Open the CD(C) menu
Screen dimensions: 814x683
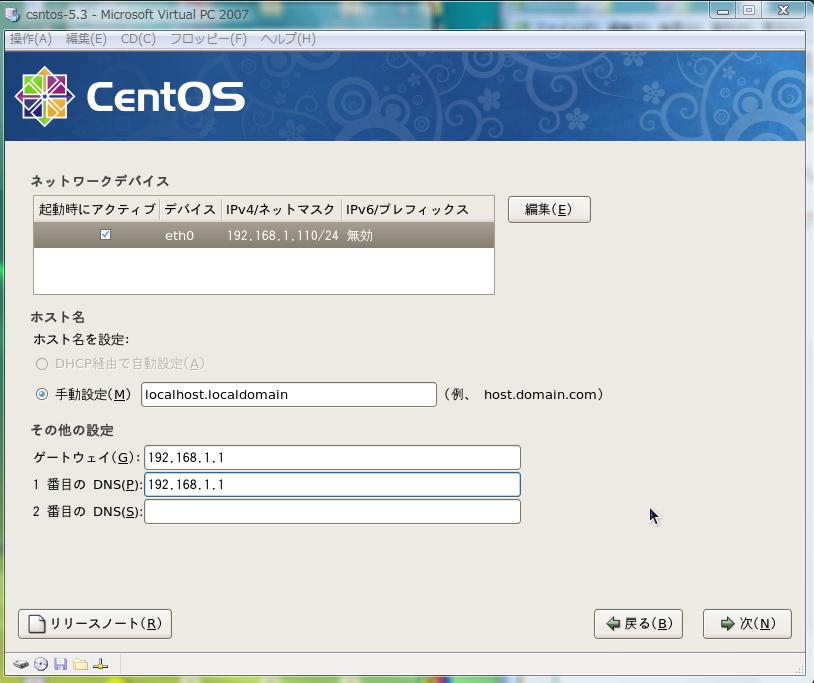click(138, 39)
